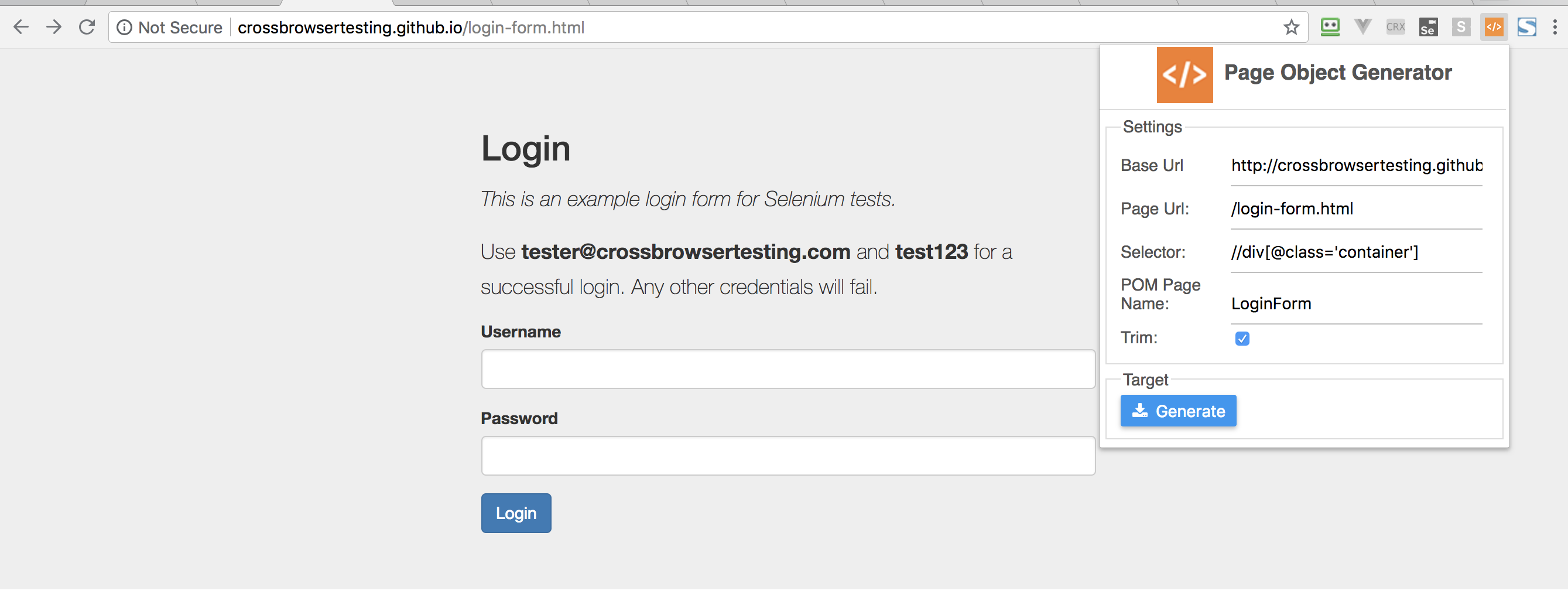Screen dimensions: 1568x594
Task: Open the green robot extension icon
Action: tap(1330, 27)
